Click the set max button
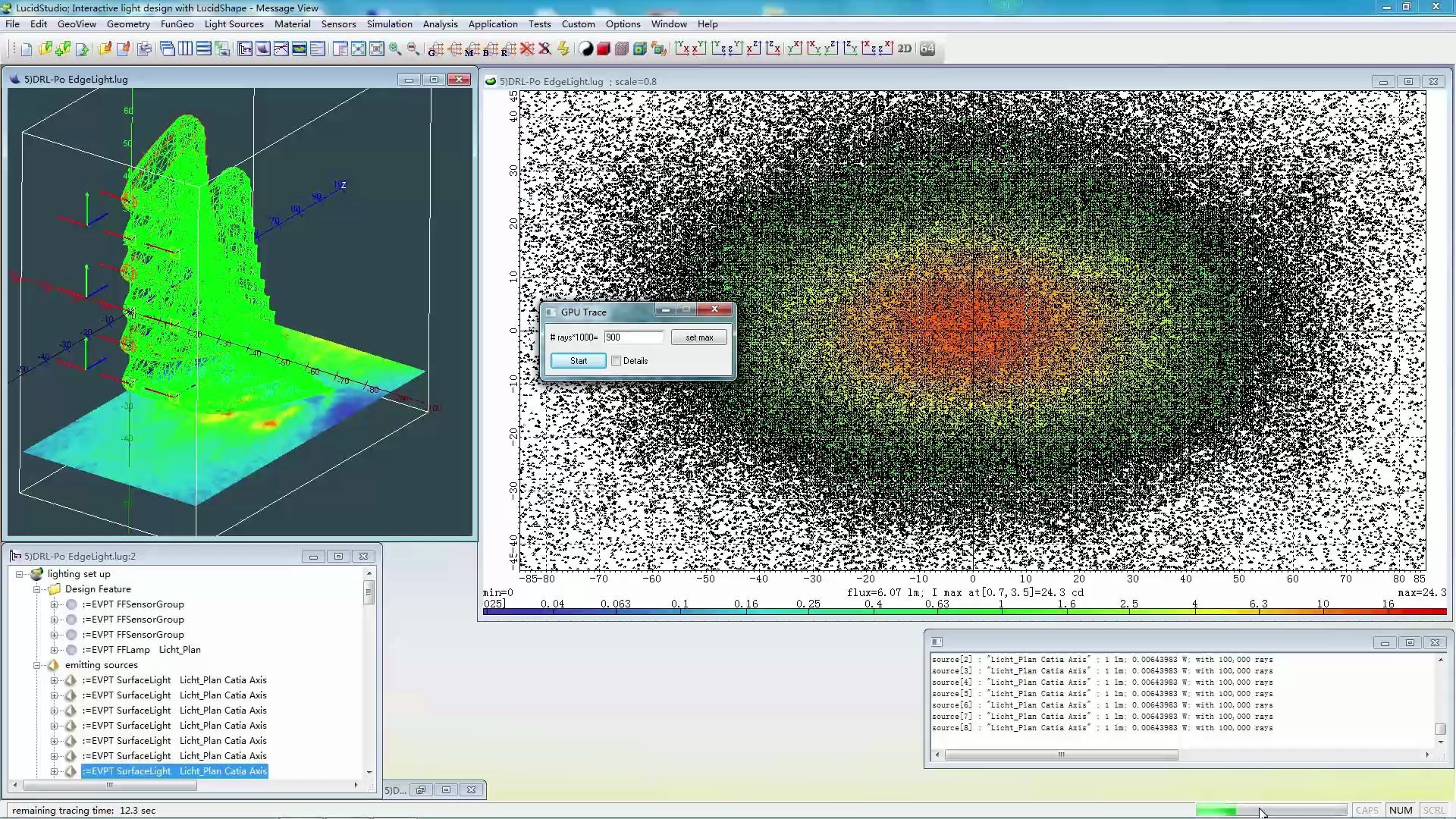This screenshot has width=1456, height=819. 698,337
